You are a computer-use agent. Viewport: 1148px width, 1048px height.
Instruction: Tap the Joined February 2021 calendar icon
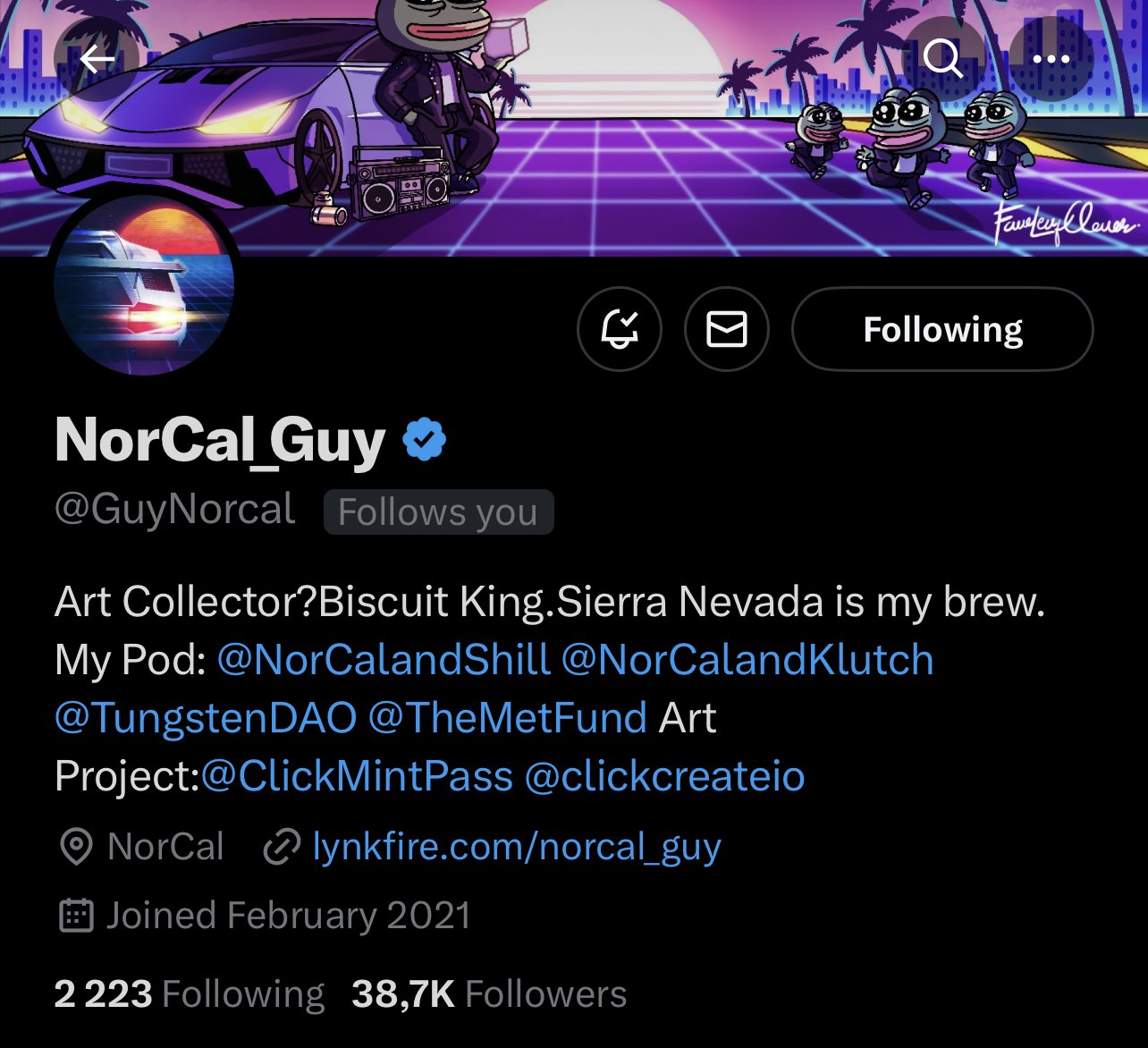pyautogui.click(x=76, y=916)
